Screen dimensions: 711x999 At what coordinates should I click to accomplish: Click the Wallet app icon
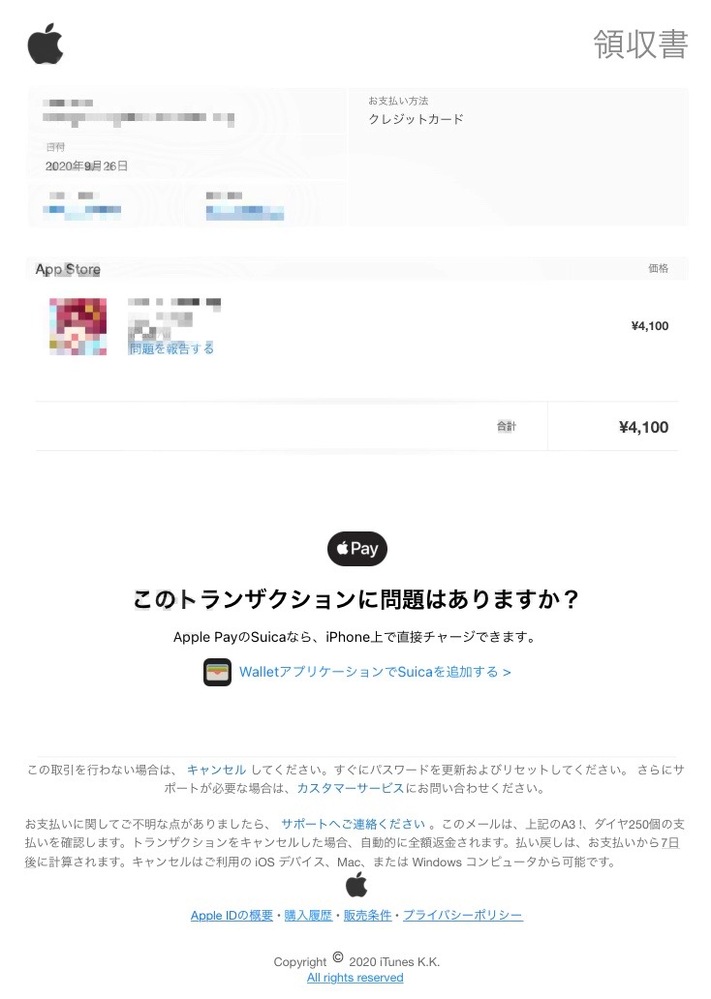(x=217, y=672)
